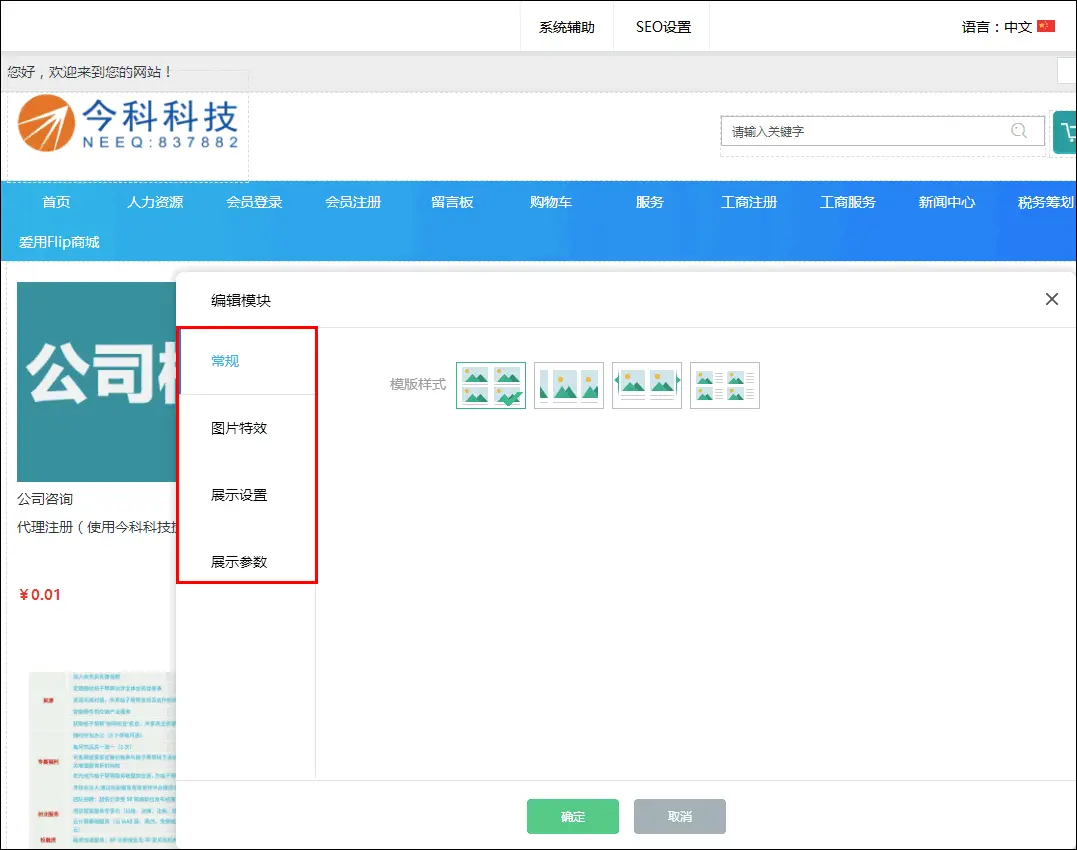Close the 编辑模块 dialog
This screenshot has width=1077, height=850.
[1051, 299]
